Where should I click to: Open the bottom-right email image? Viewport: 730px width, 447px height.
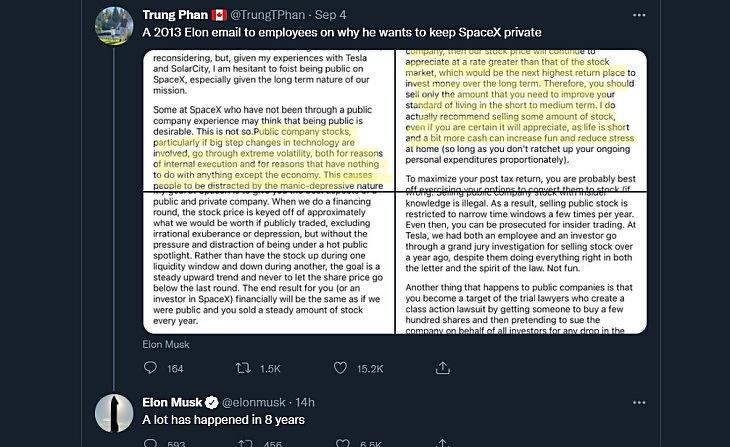(x=525, y=261)
